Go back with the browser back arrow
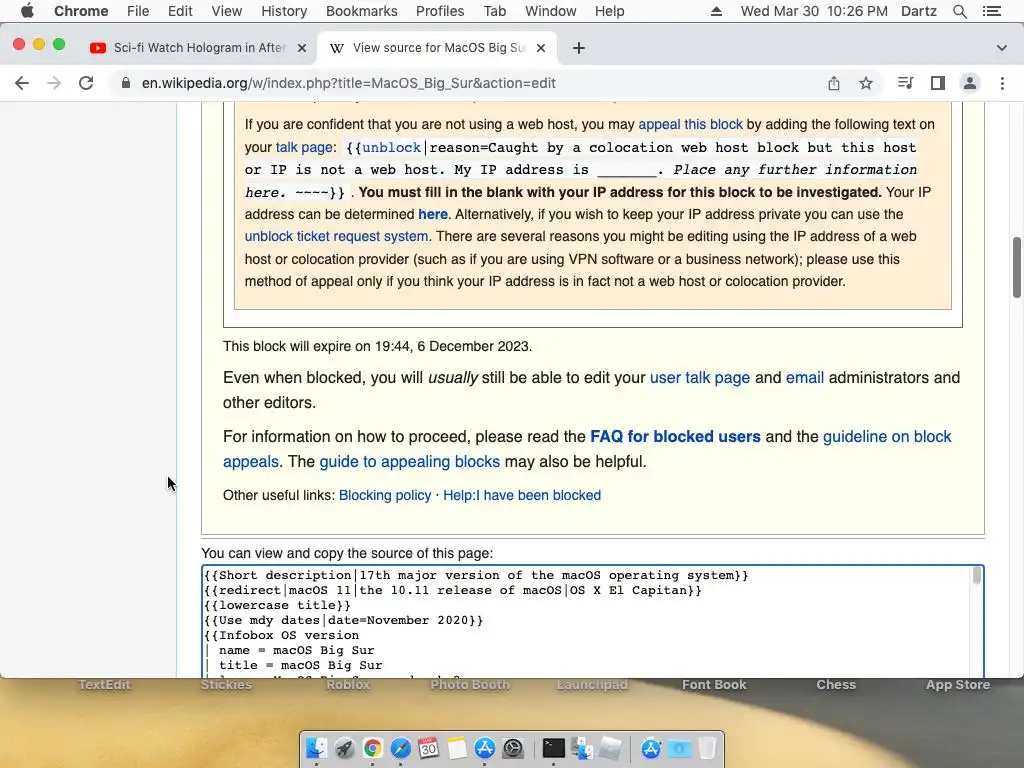 [x=22, y=83]
